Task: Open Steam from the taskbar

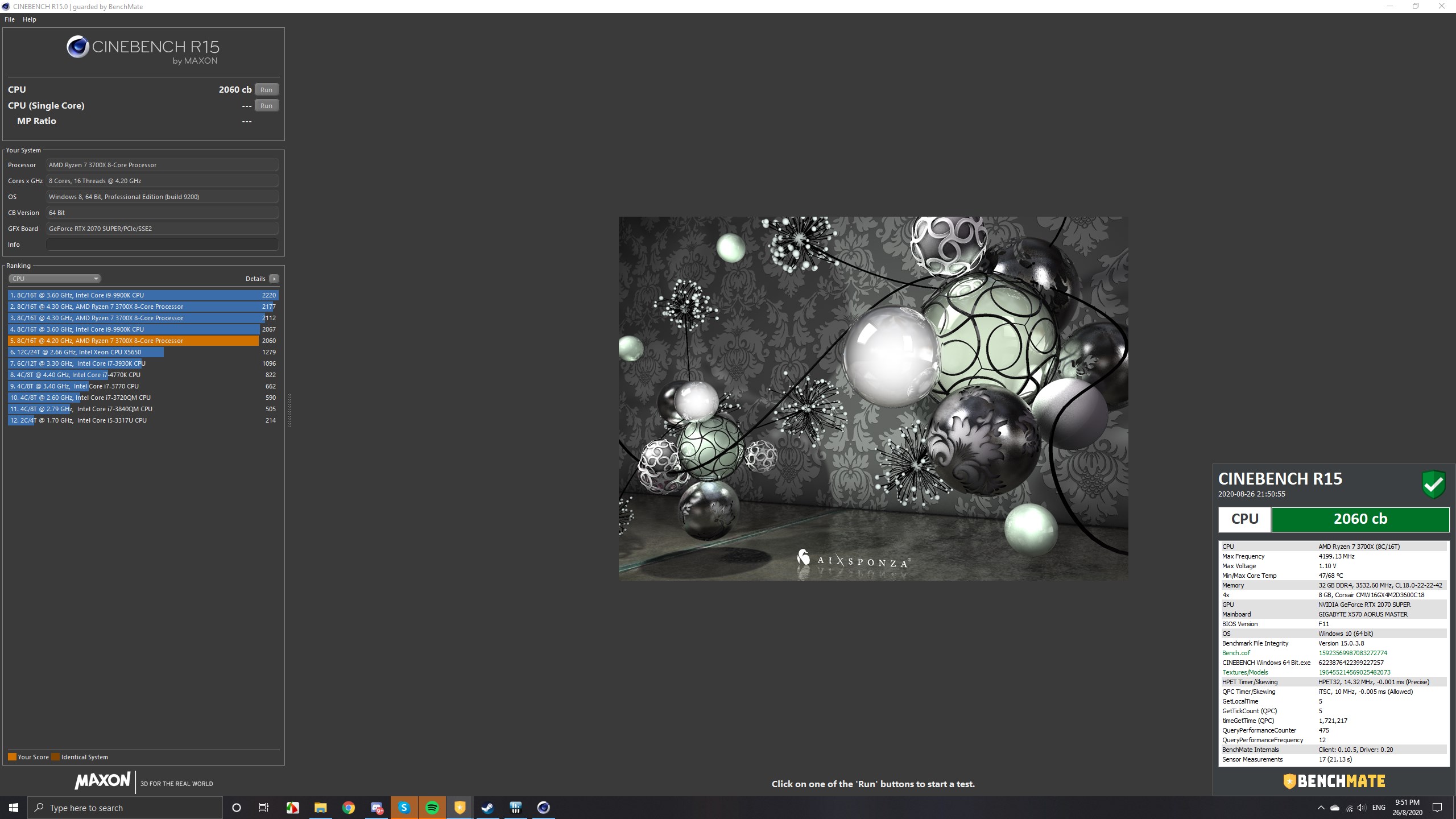Action: pyautogui.click(x=487, y=808)
